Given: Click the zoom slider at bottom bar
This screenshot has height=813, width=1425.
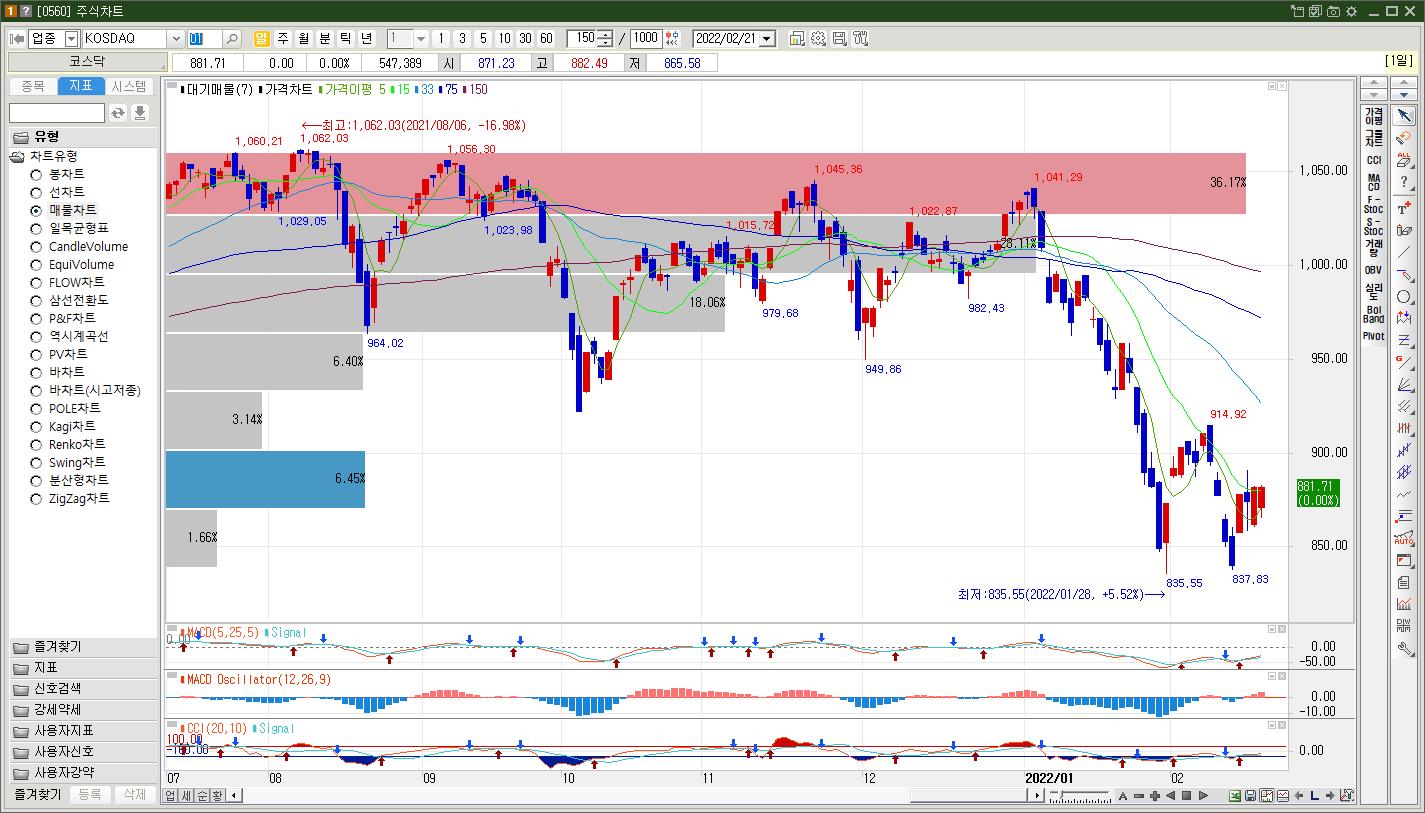Looking at the screenshot, I should click(1080, 796).
